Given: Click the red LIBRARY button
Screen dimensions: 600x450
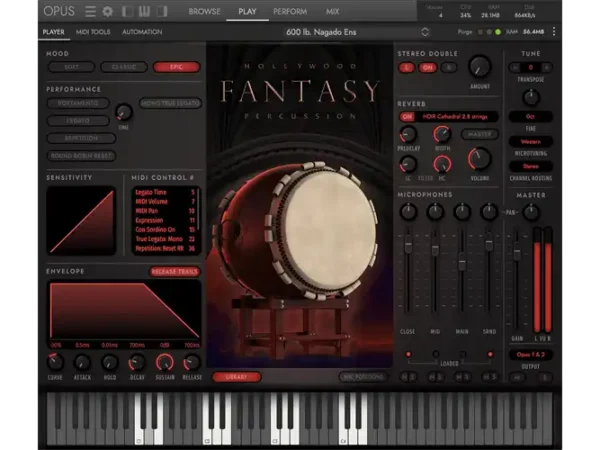Looking at the screenshot, I should click(236, 377).
